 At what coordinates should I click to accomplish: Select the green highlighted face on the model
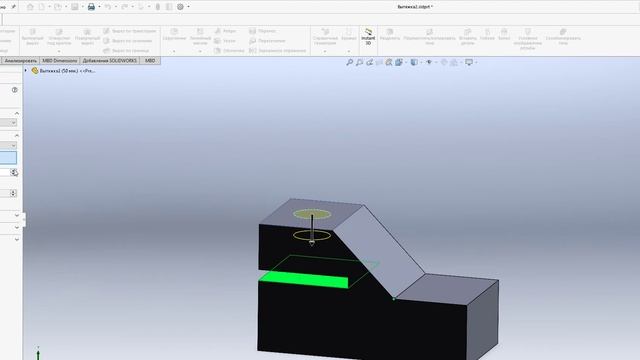click(x=304, y=280)
